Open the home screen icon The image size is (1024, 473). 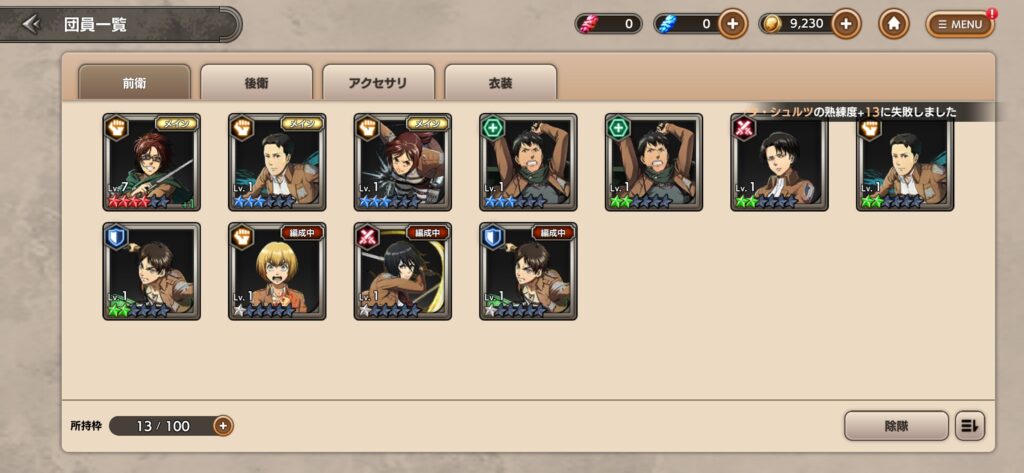tap(893, 24)
